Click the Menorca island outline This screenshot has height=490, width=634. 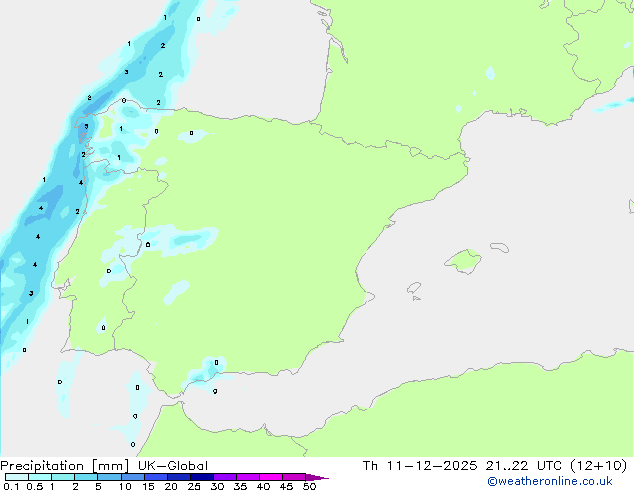click(x=500, y=247)
